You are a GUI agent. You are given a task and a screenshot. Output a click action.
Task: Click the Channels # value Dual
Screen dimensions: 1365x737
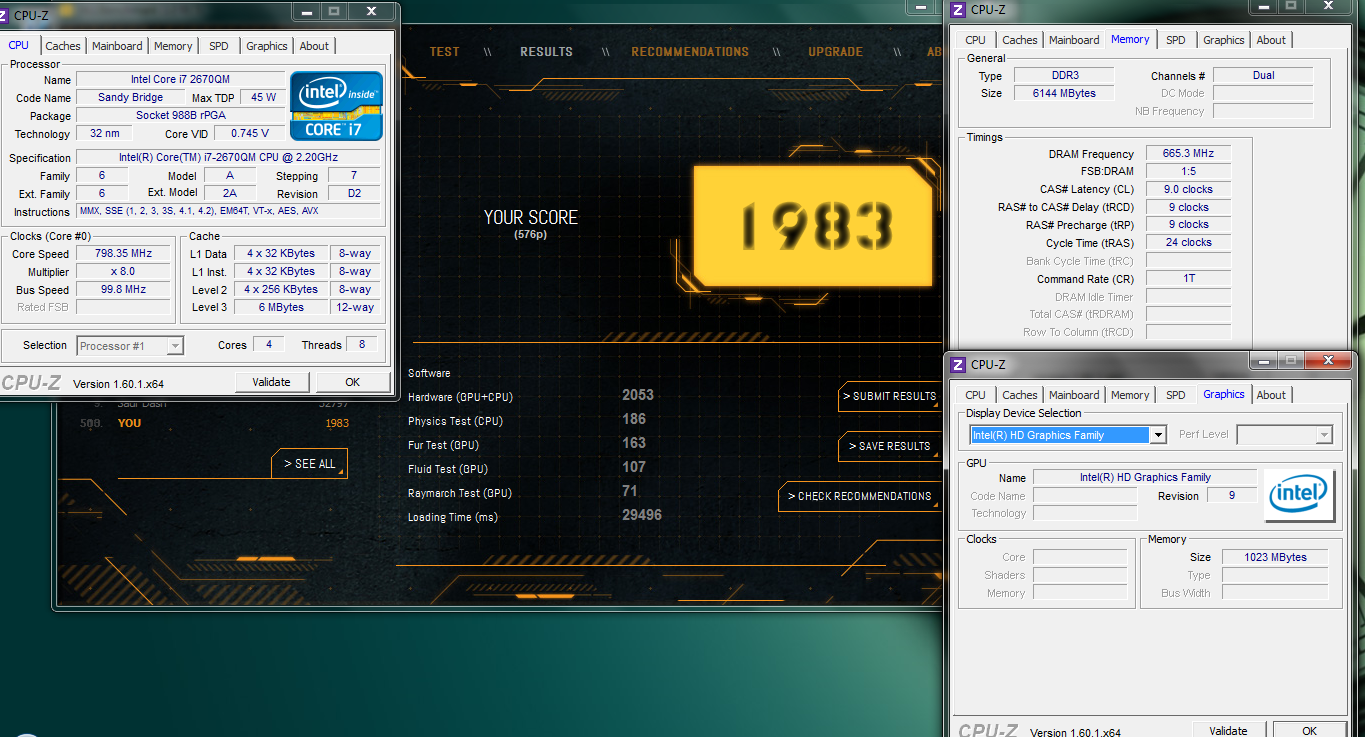[x=1263, y=75]
